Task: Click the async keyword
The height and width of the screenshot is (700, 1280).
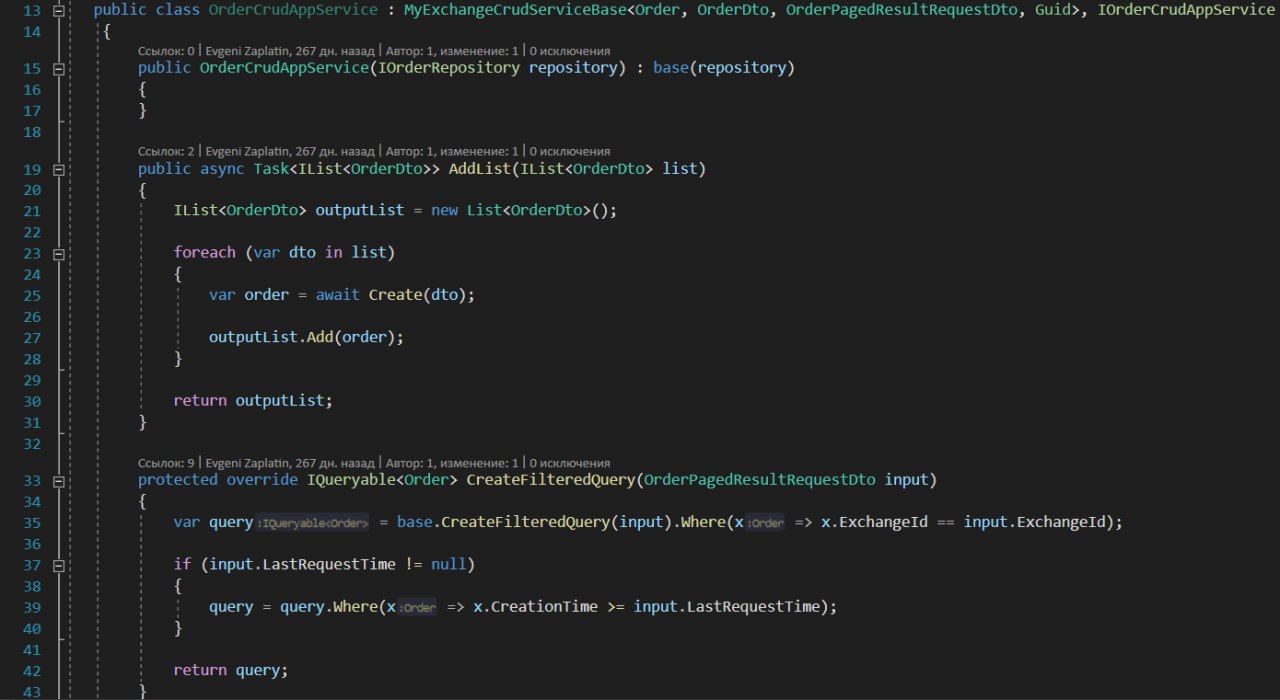Action: 222,169
